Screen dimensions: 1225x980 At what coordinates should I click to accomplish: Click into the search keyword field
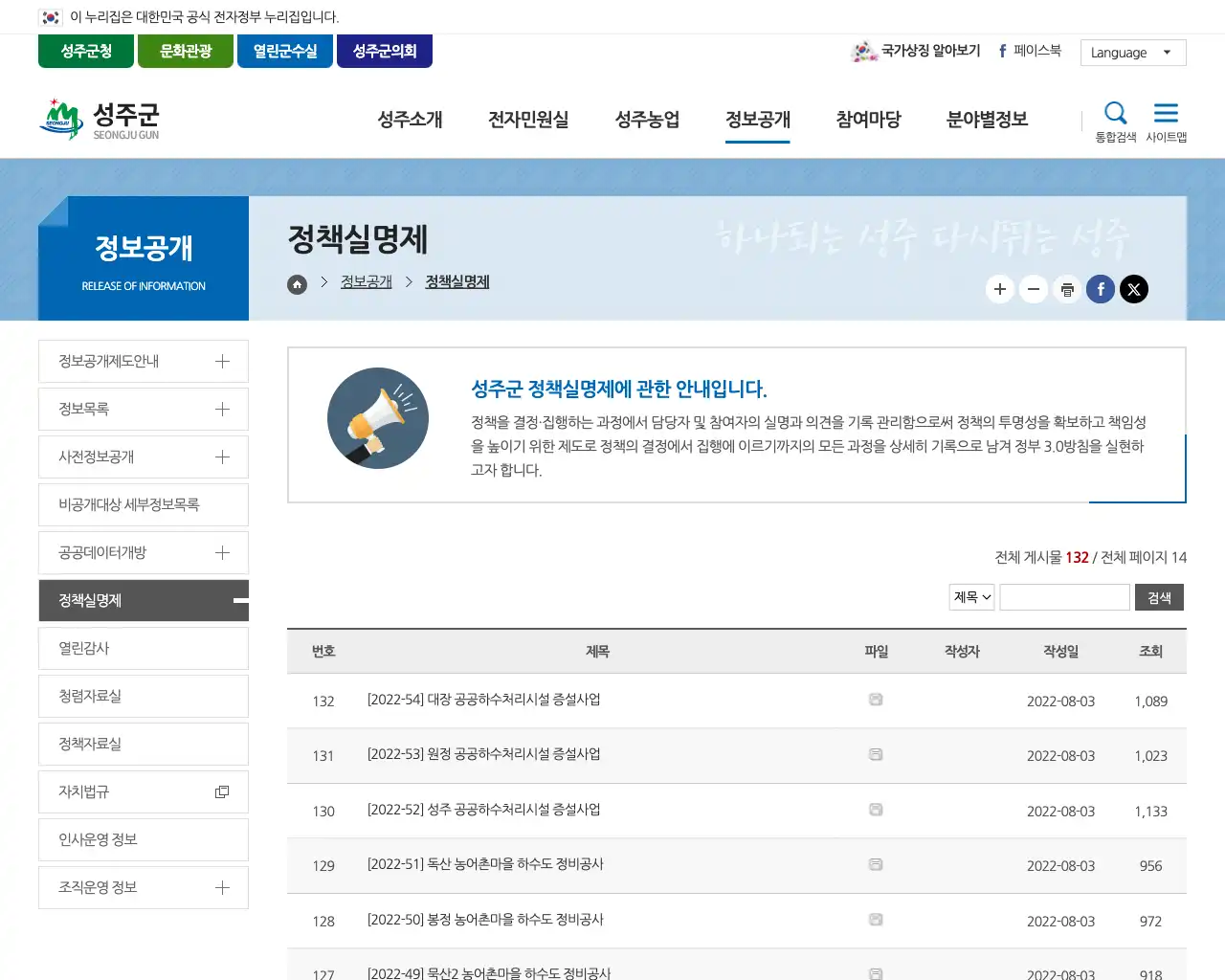1064,597
